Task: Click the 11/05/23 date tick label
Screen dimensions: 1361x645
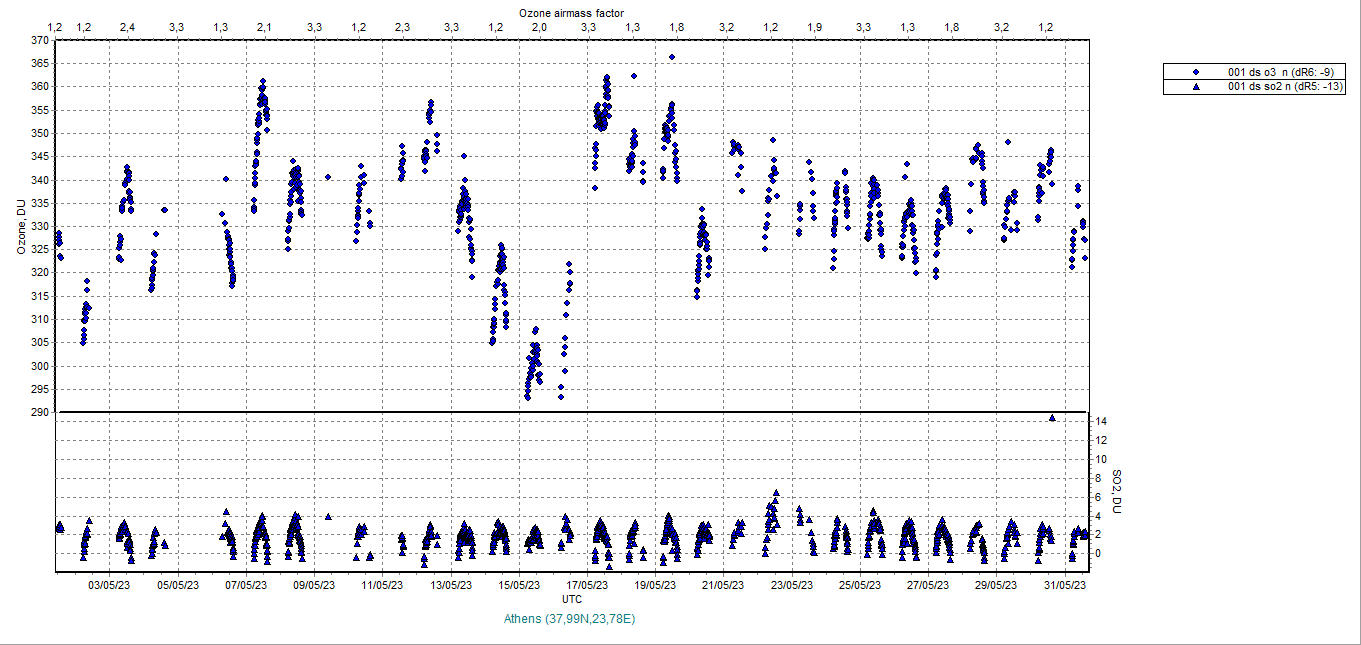Action: (382, 585)
